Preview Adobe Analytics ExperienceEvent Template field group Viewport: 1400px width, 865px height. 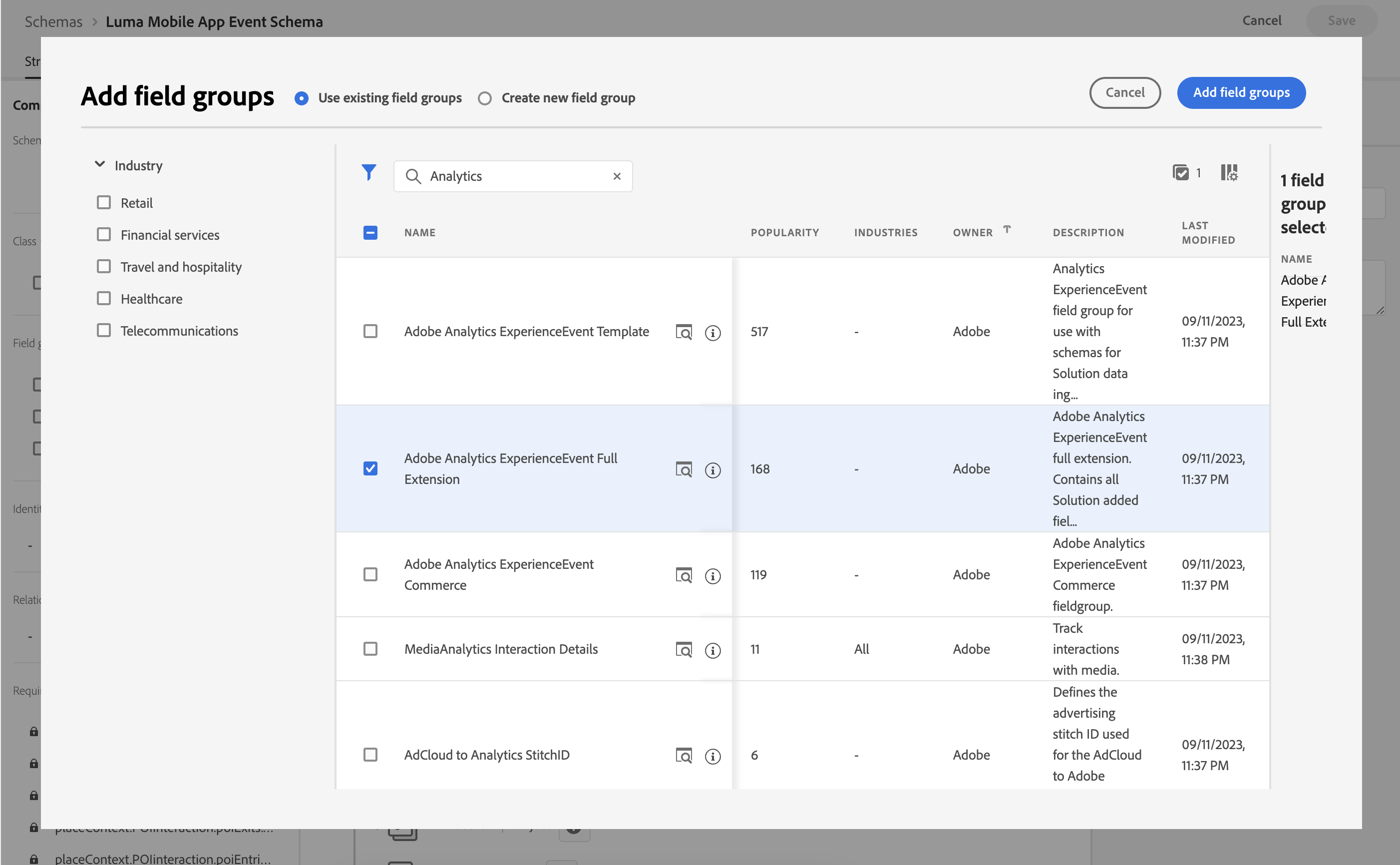point(684,332)
